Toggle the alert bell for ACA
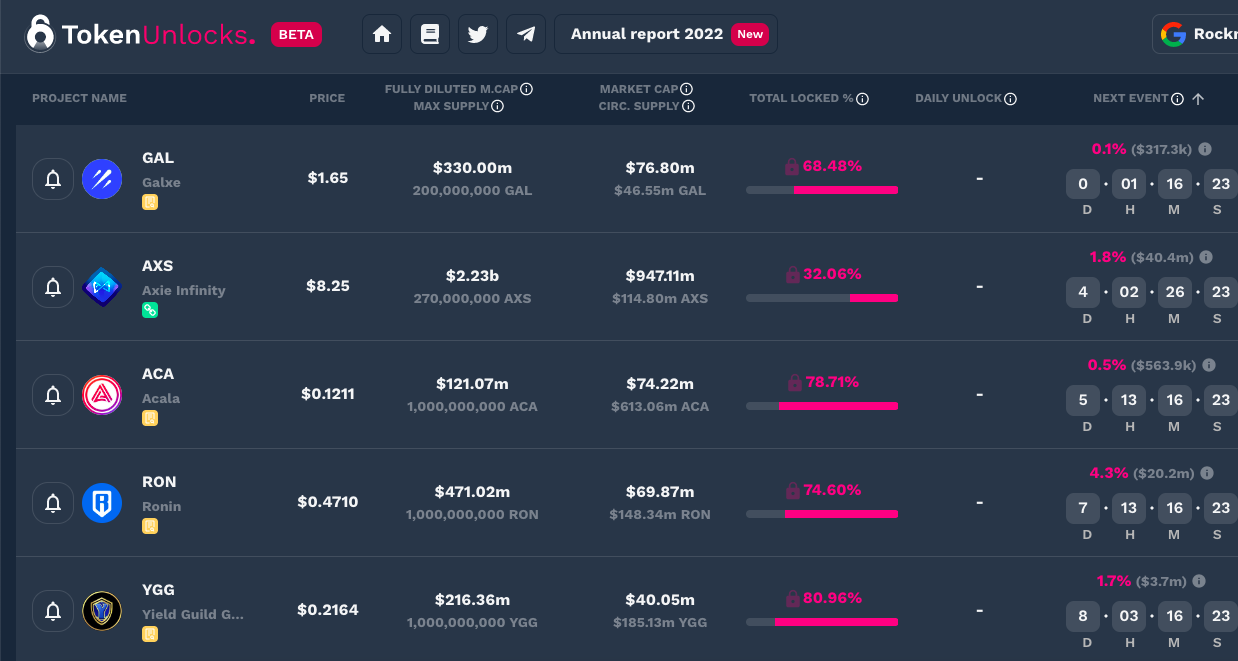This screenshot has height=661, width=1238. (x=53, y=395)
